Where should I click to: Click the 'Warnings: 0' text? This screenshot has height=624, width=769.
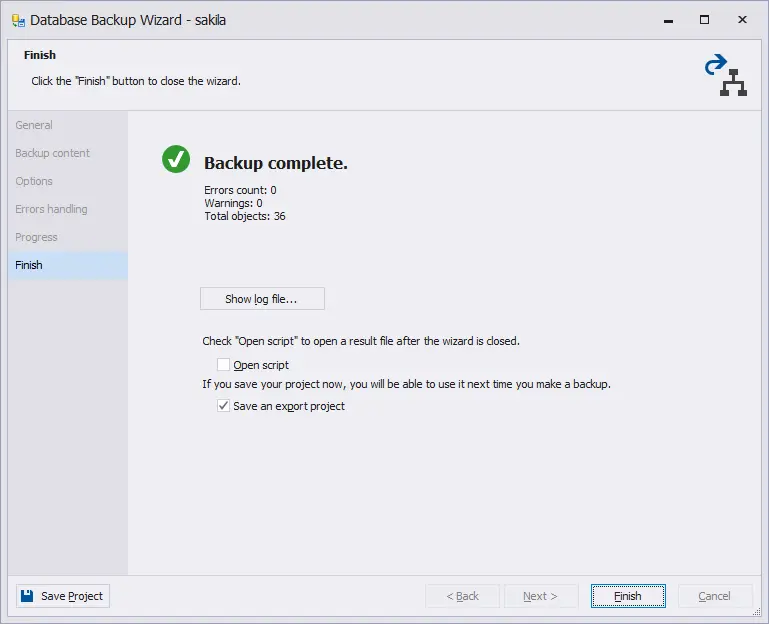(x=233, y=203)
